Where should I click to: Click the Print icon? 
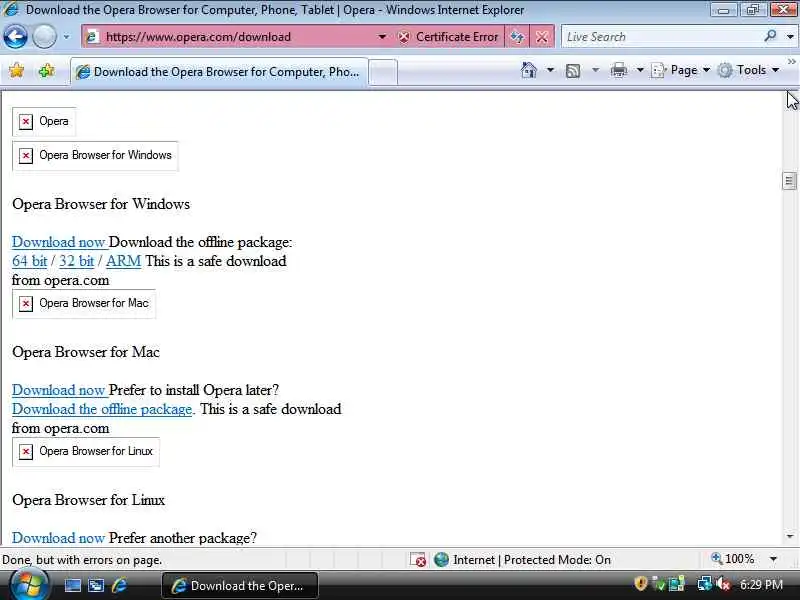618,70
